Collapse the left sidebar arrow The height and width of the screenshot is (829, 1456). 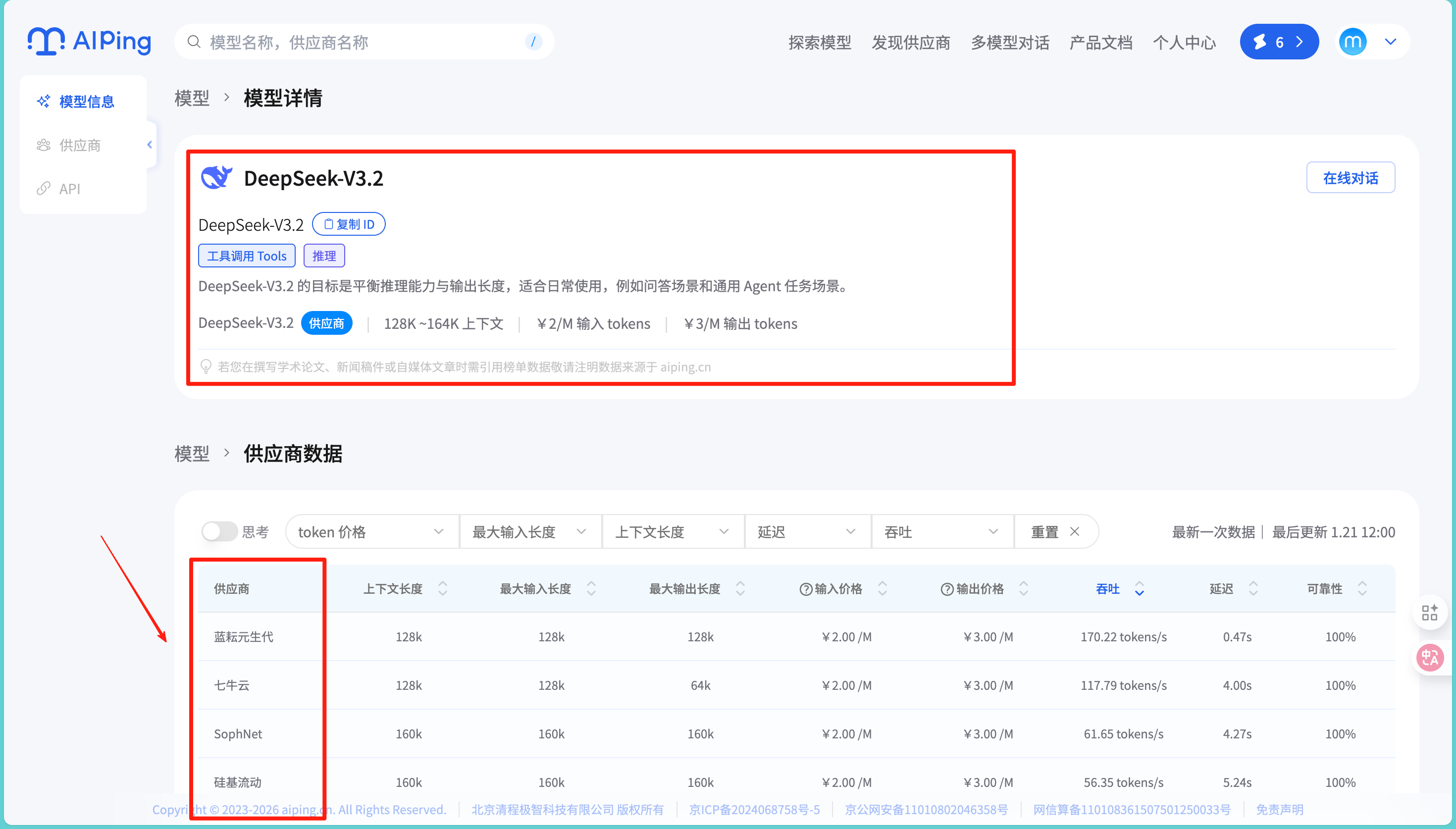150,145
